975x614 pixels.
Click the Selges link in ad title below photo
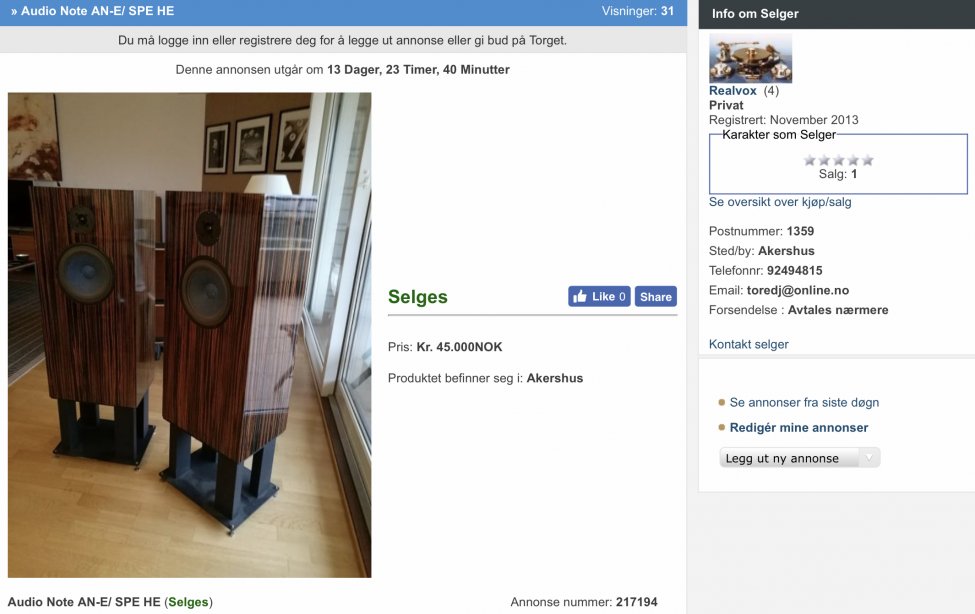(x=188, y=602)
